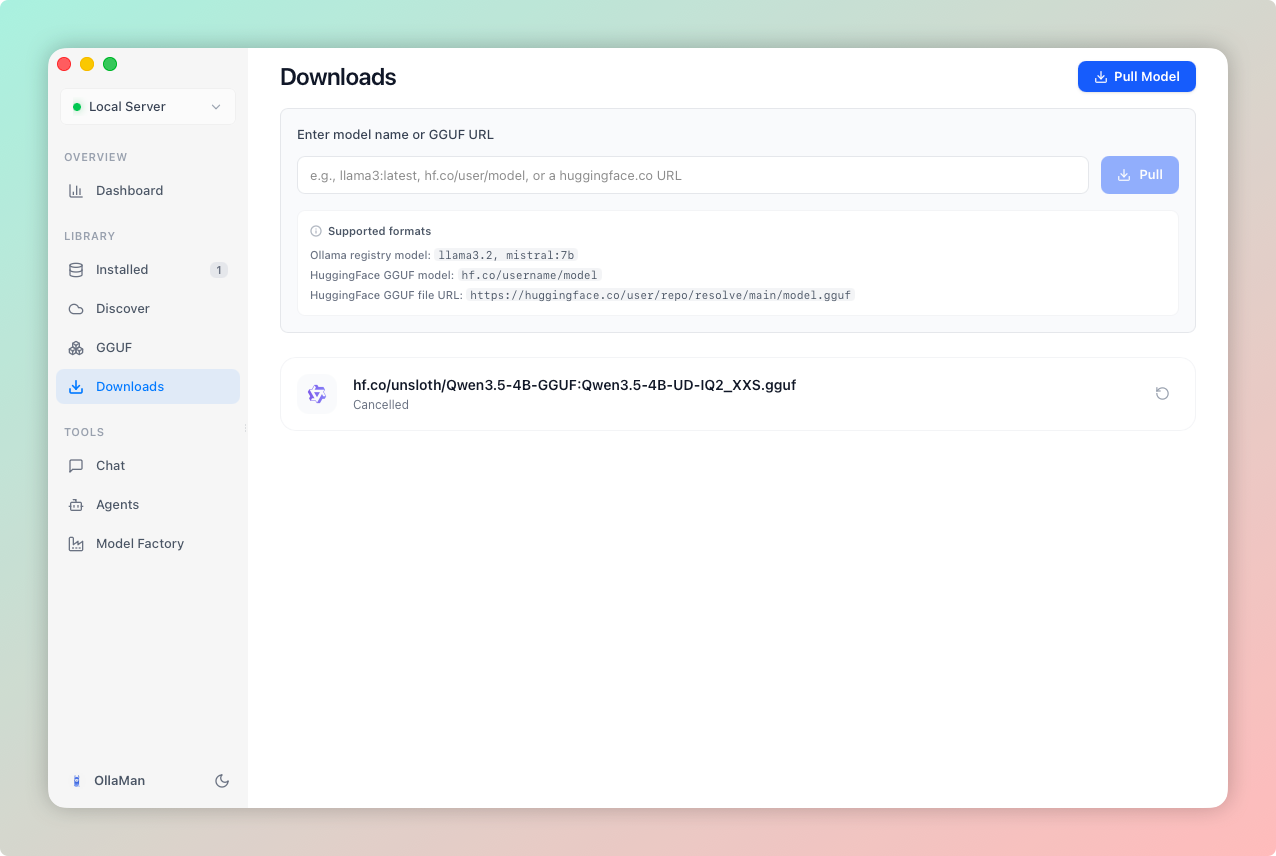Click the Downloads page heading

coord(338,77)
